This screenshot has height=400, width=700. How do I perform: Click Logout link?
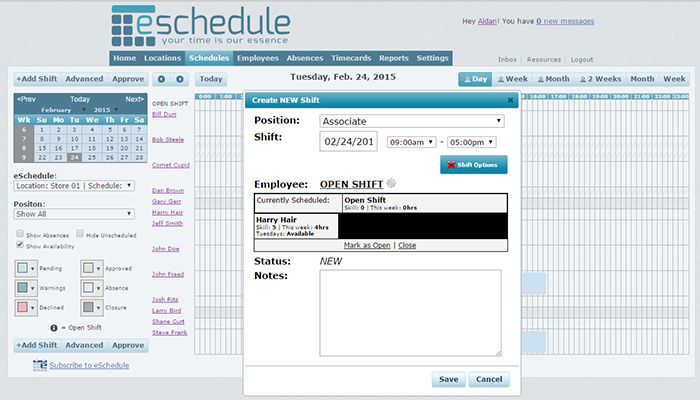(582, 59)
